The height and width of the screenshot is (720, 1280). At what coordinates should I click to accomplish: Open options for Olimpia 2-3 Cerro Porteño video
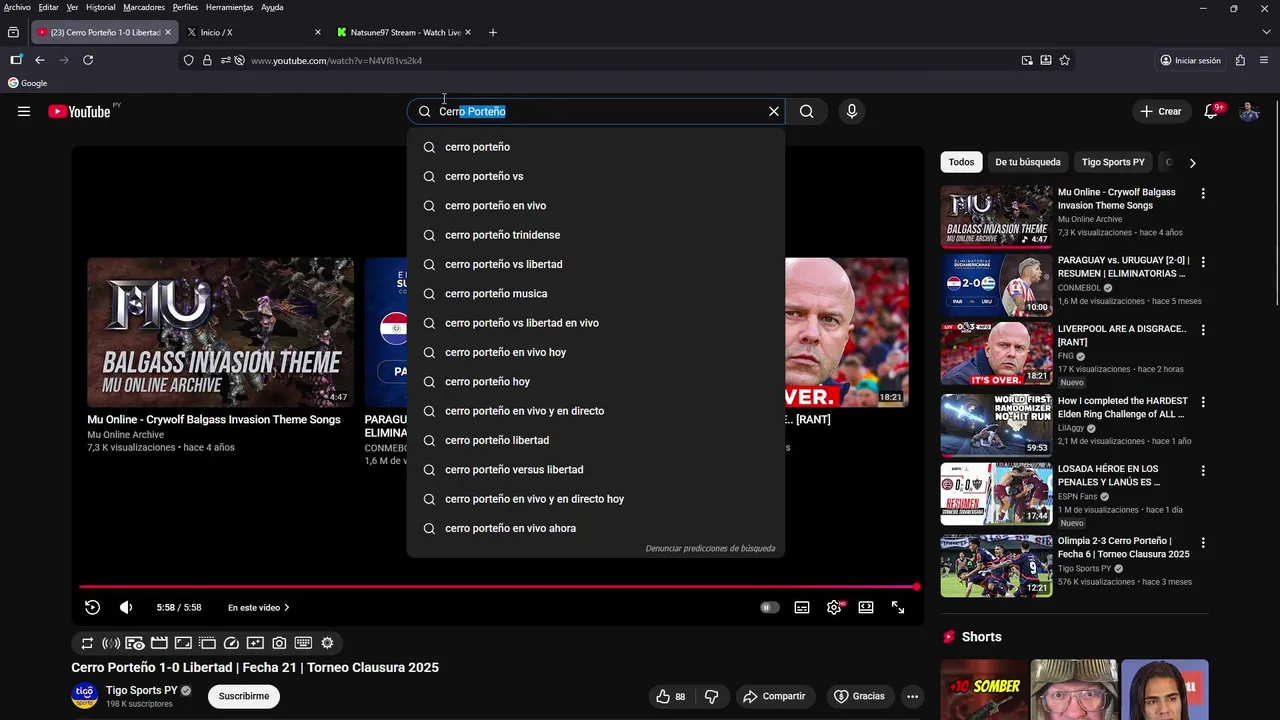pos(1203,542)
